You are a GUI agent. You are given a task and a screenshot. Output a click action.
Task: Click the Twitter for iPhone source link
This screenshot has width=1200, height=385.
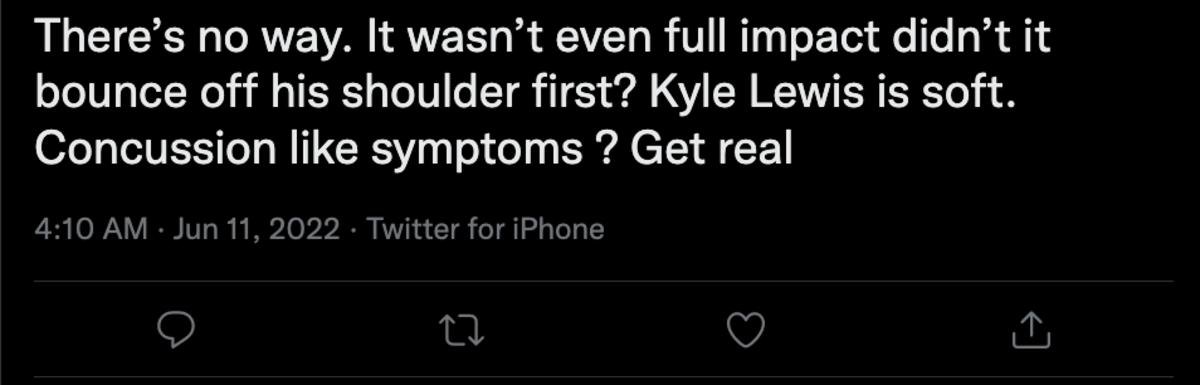tap(485, 230)
